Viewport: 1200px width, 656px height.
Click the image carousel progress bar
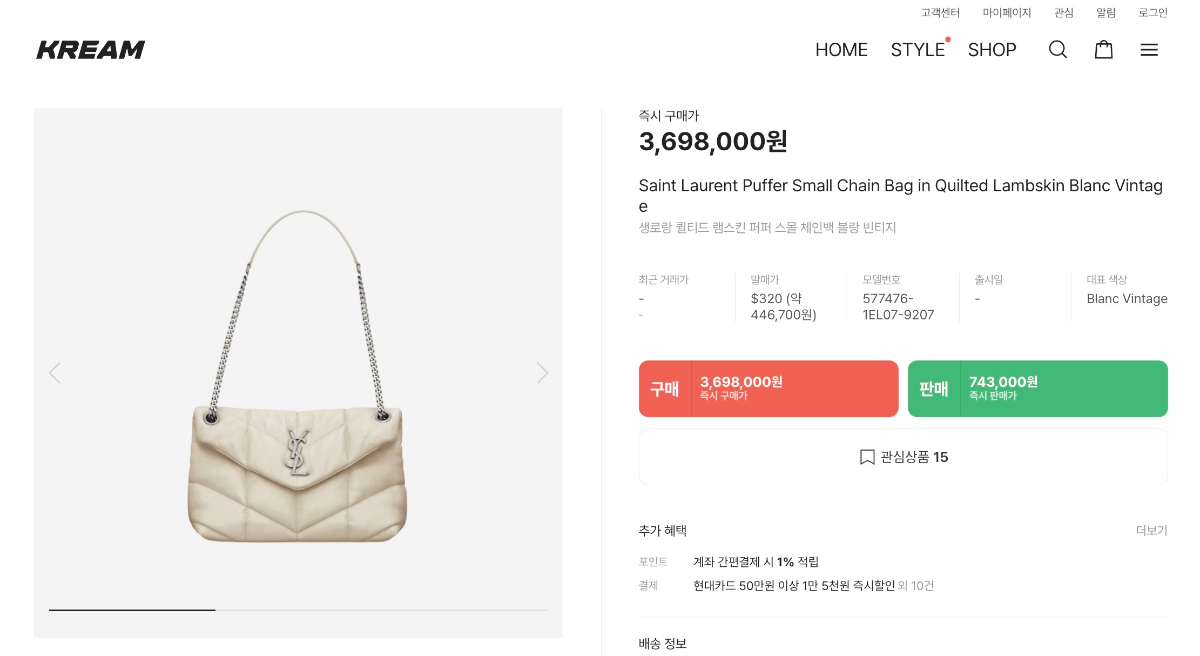click(298, 609)
